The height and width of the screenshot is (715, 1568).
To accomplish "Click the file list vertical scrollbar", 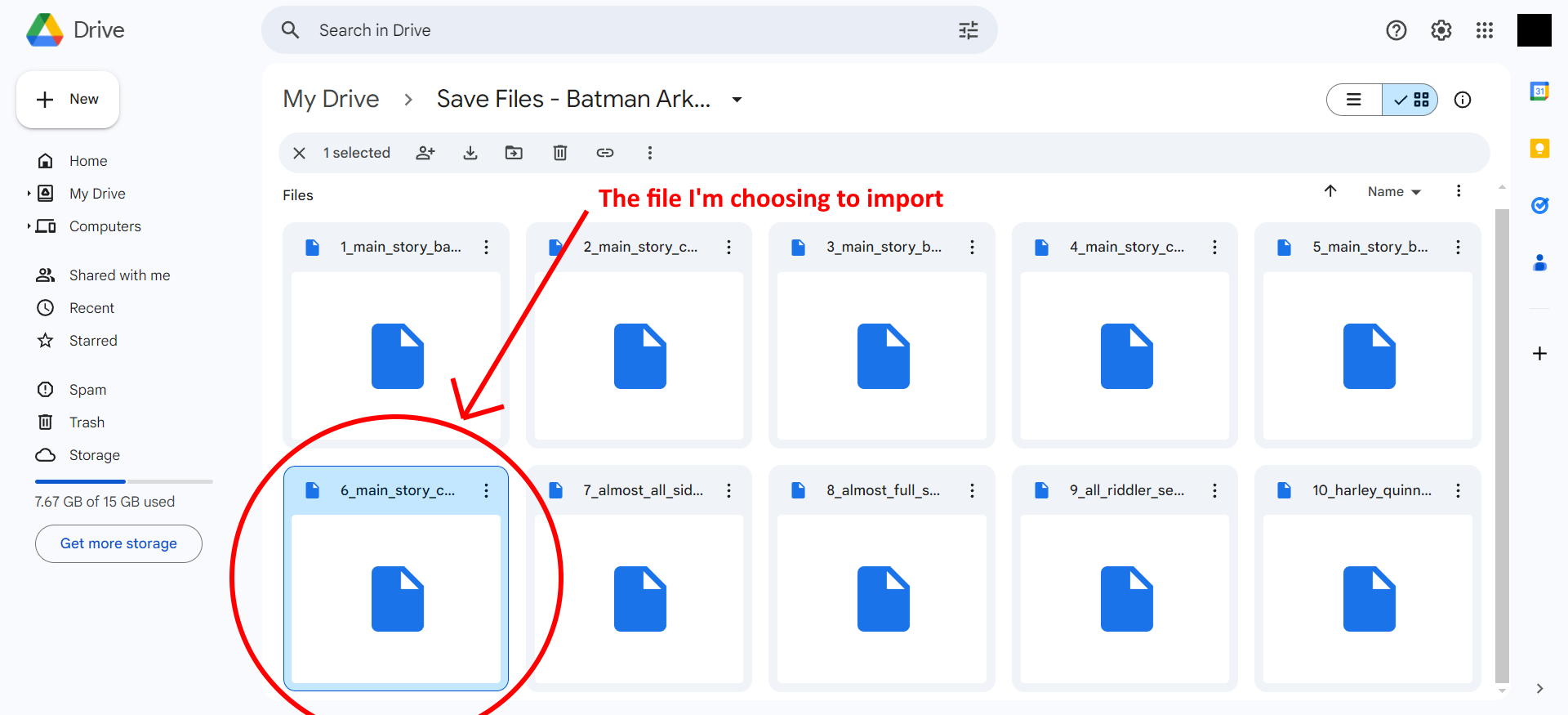I will click(x=1501, y=445).
